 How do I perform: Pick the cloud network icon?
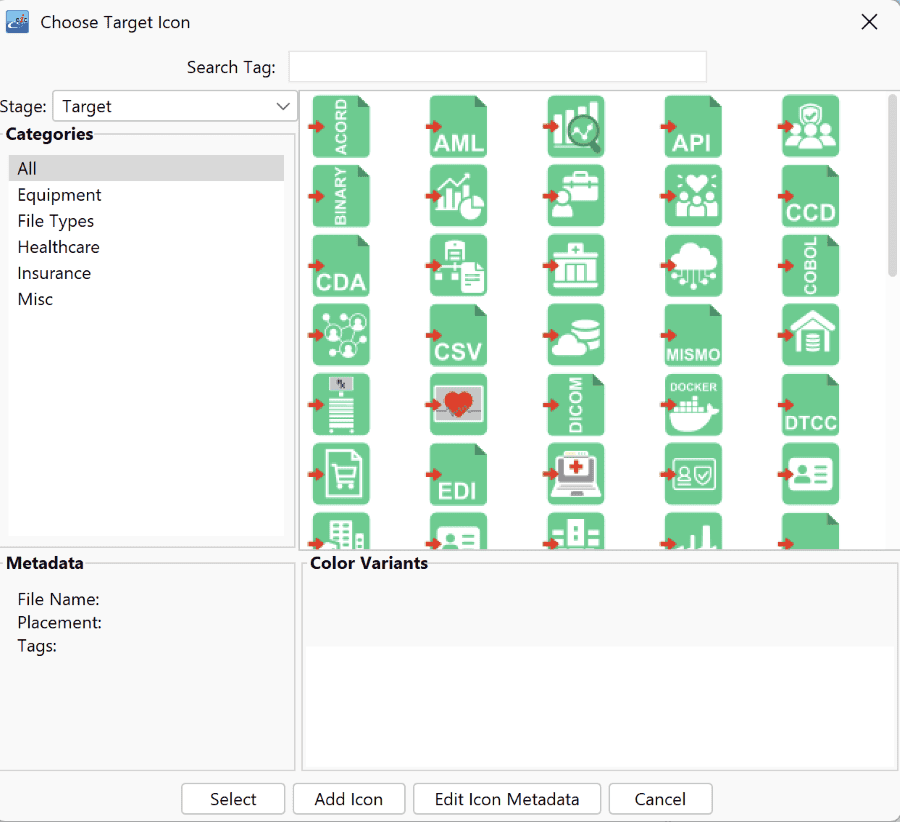point(693,265)
